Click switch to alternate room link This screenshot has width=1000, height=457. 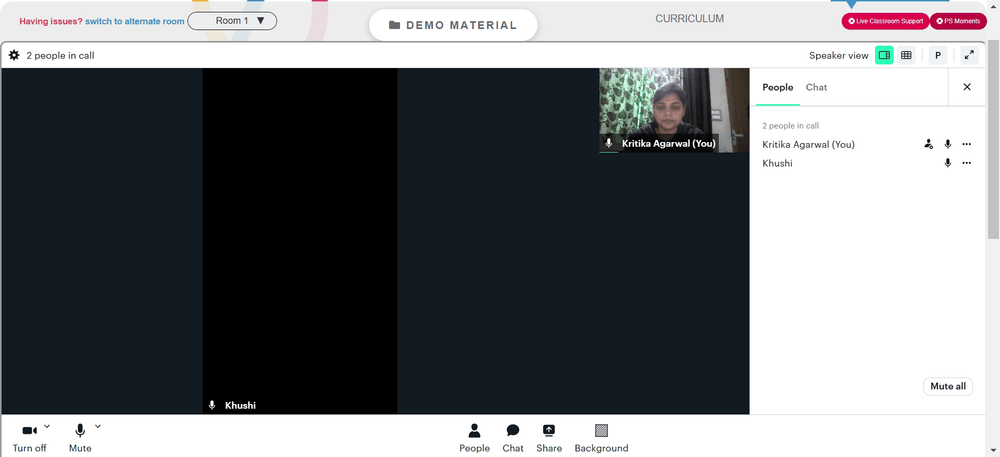pyautogui.click(x=135, y=21)
